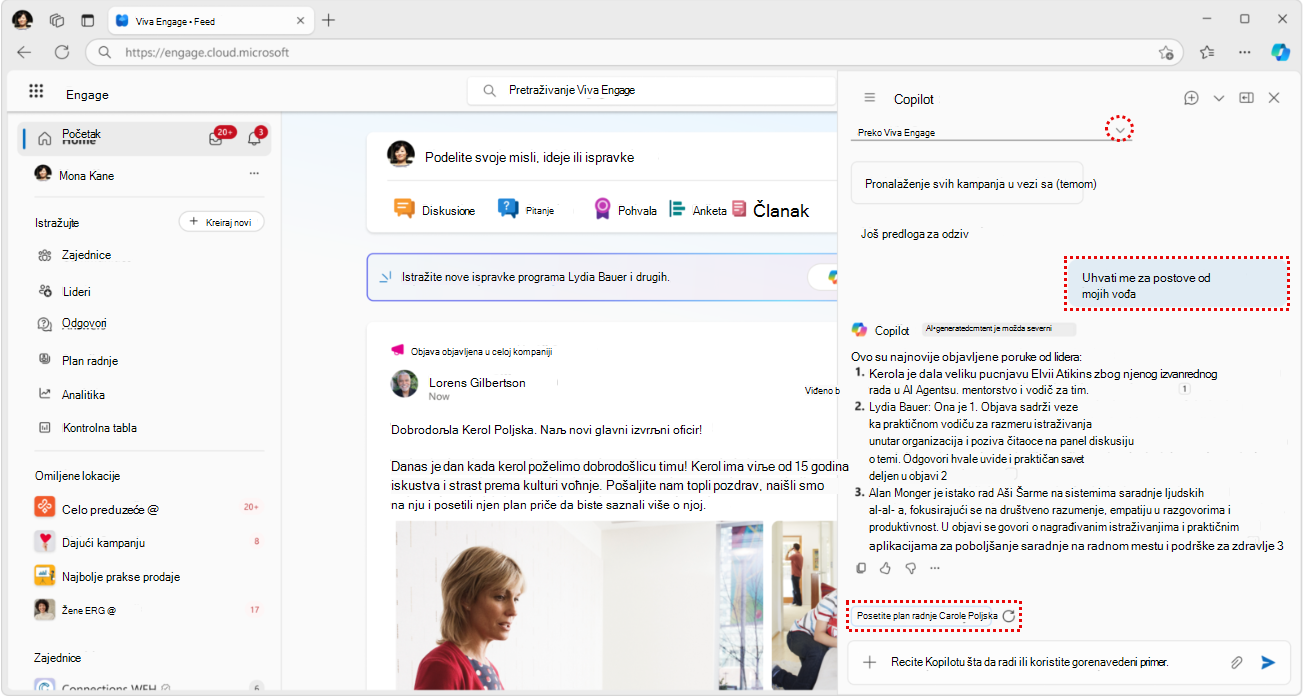Open more options next to Mona Kane
Image resolution: width=1303 pixels, height=696 pixels.
pyautogui.click(x=254, y=174)
